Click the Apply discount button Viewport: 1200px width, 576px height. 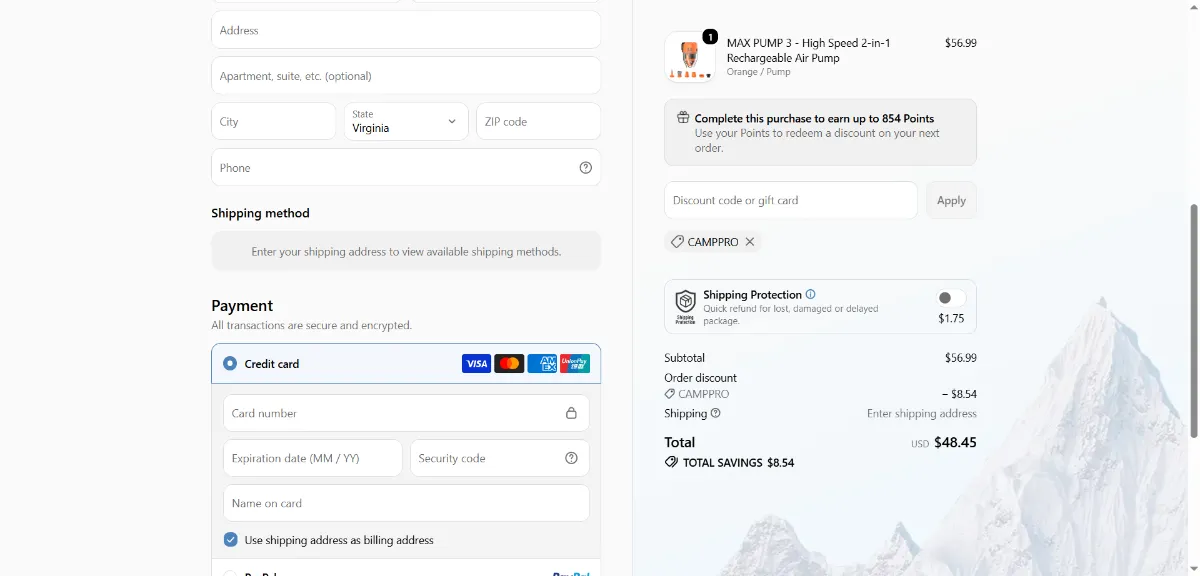pyautogui.click(x=951, y=200)
